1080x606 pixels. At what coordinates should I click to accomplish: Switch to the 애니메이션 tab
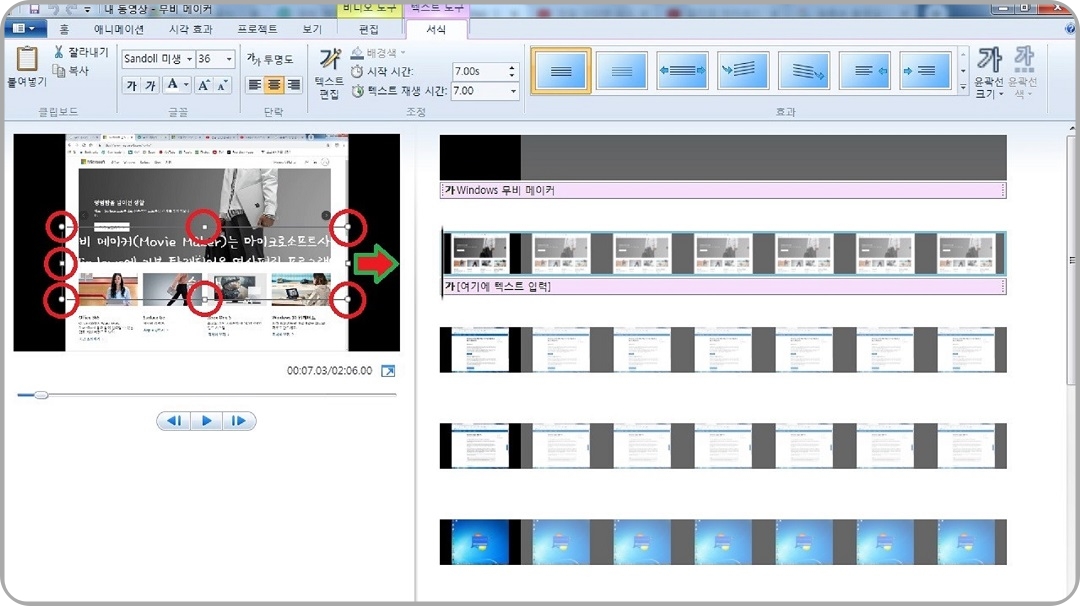click(119, 29)
